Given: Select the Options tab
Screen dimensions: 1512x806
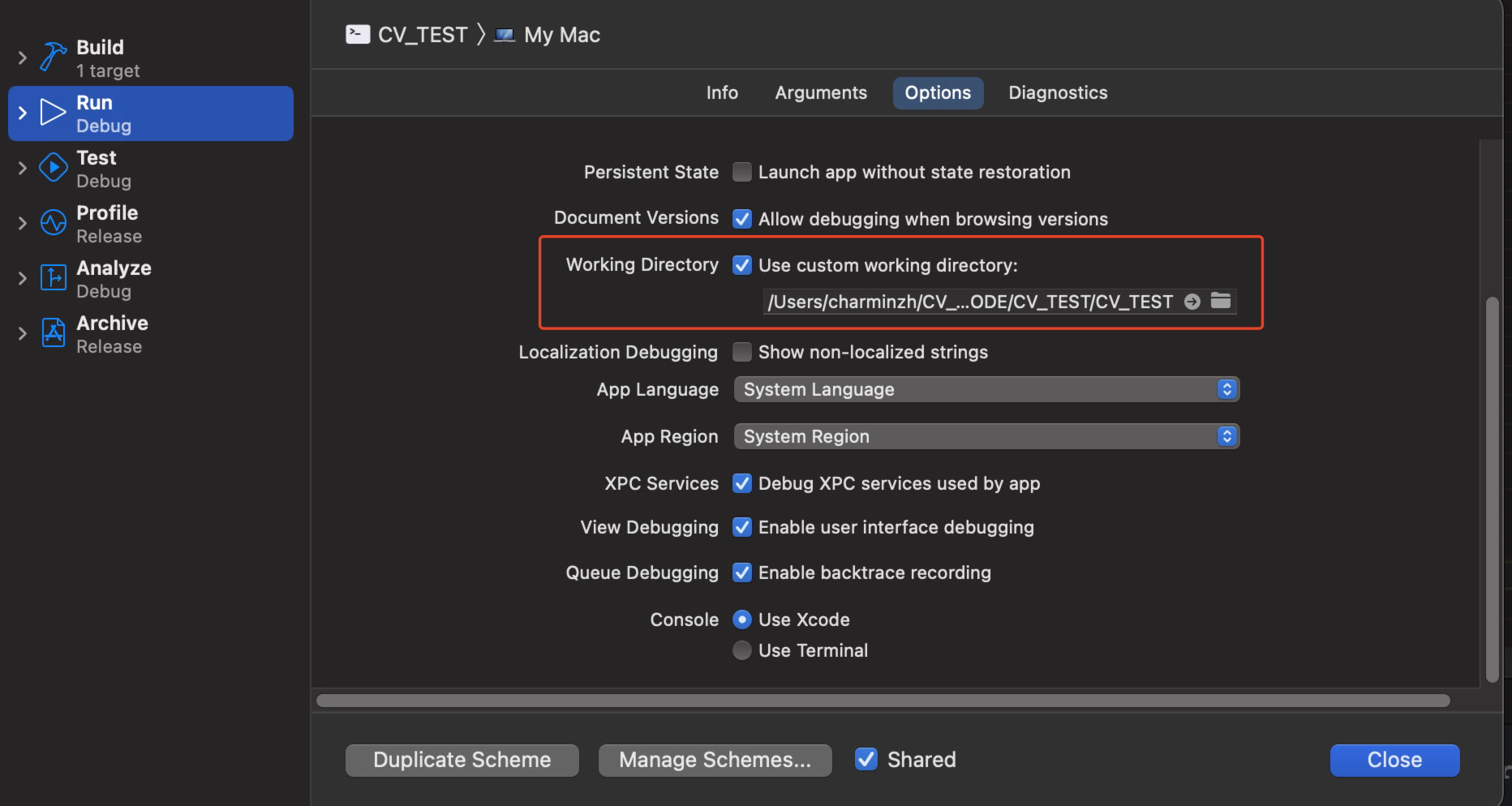Looking at the screenshot, I should (x=938, y=92).
